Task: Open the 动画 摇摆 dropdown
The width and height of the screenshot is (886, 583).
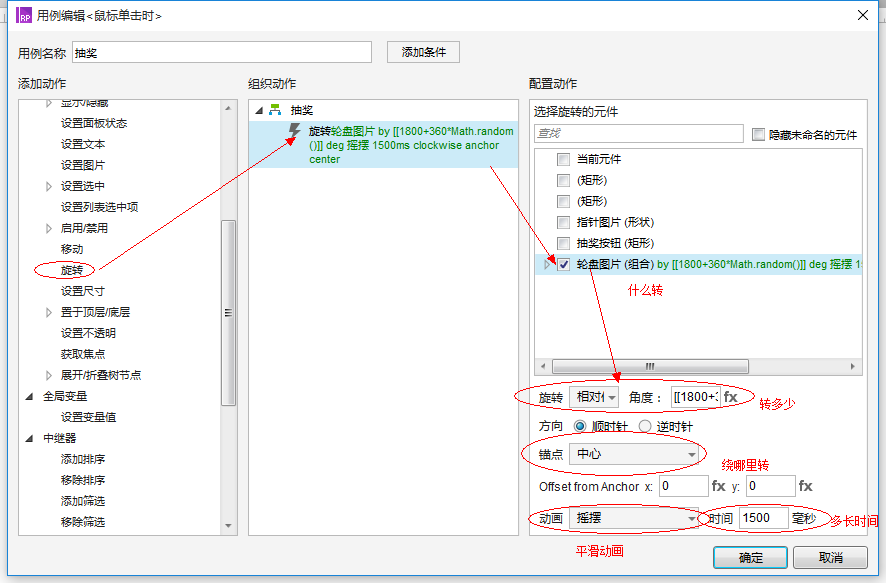Action: (x=634, y=518)
